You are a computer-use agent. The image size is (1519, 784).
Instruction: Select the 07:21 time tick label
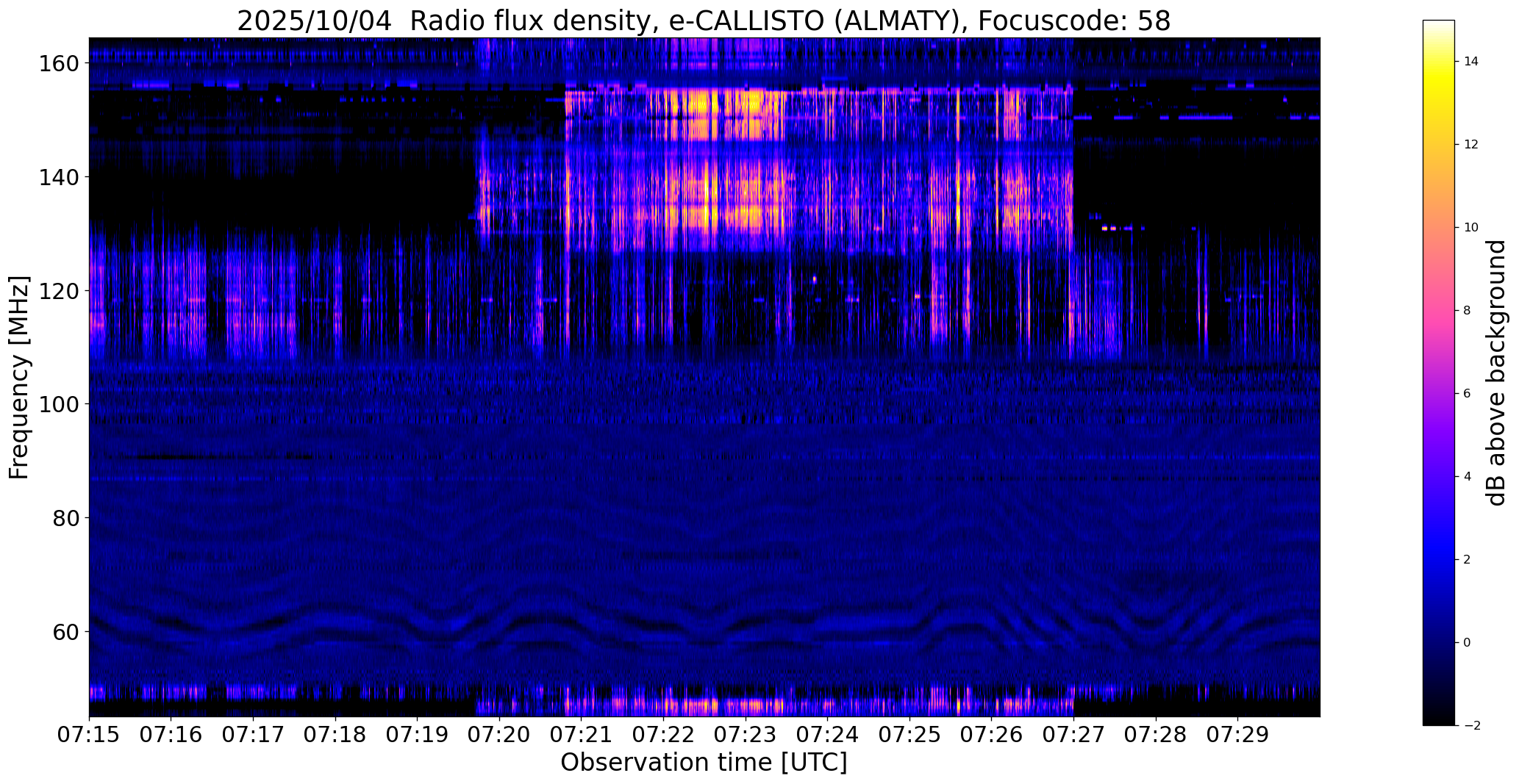(x=582, y=736)
